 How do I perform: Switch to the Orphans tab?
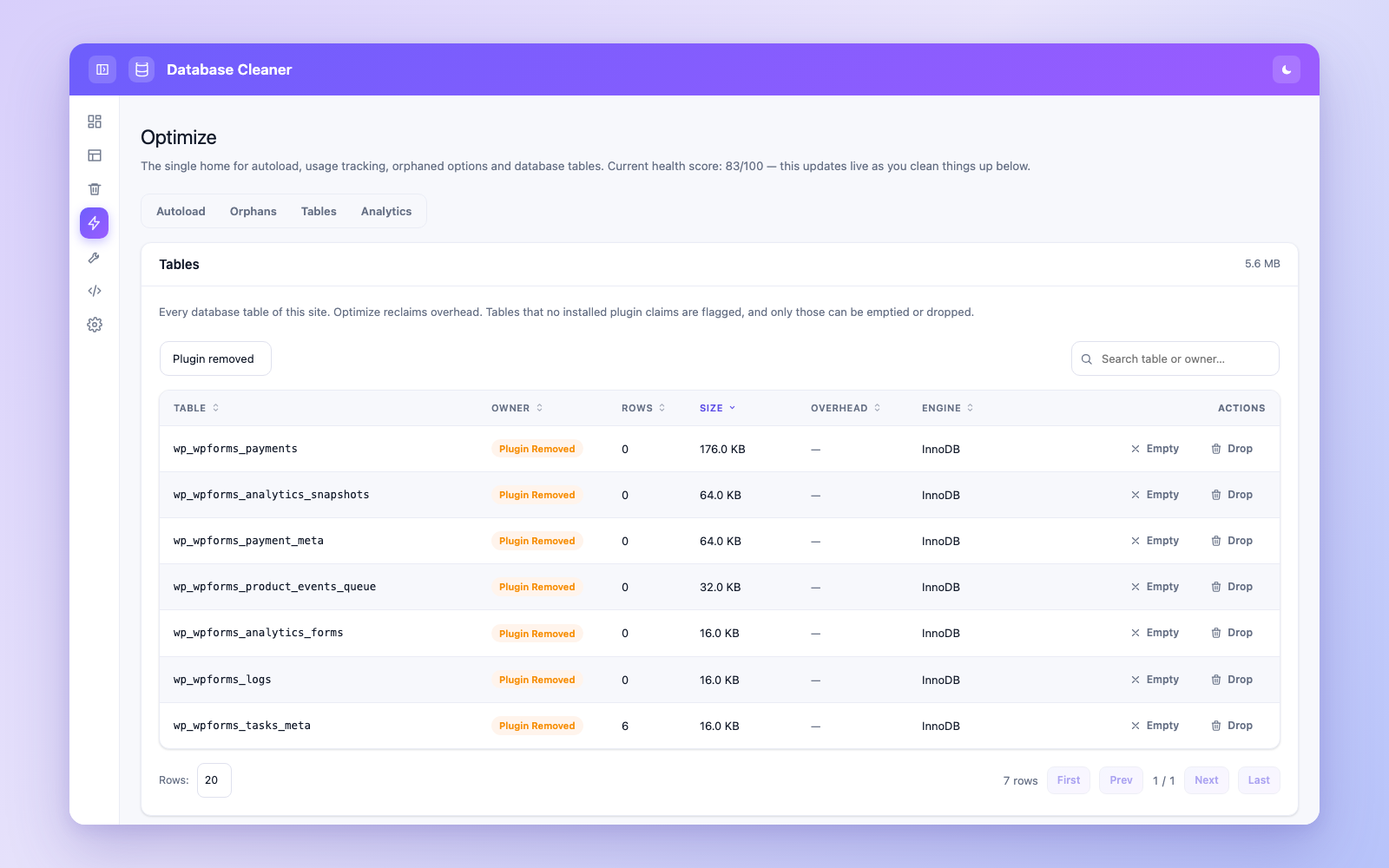pyautogui.click(x=253, y=211)
